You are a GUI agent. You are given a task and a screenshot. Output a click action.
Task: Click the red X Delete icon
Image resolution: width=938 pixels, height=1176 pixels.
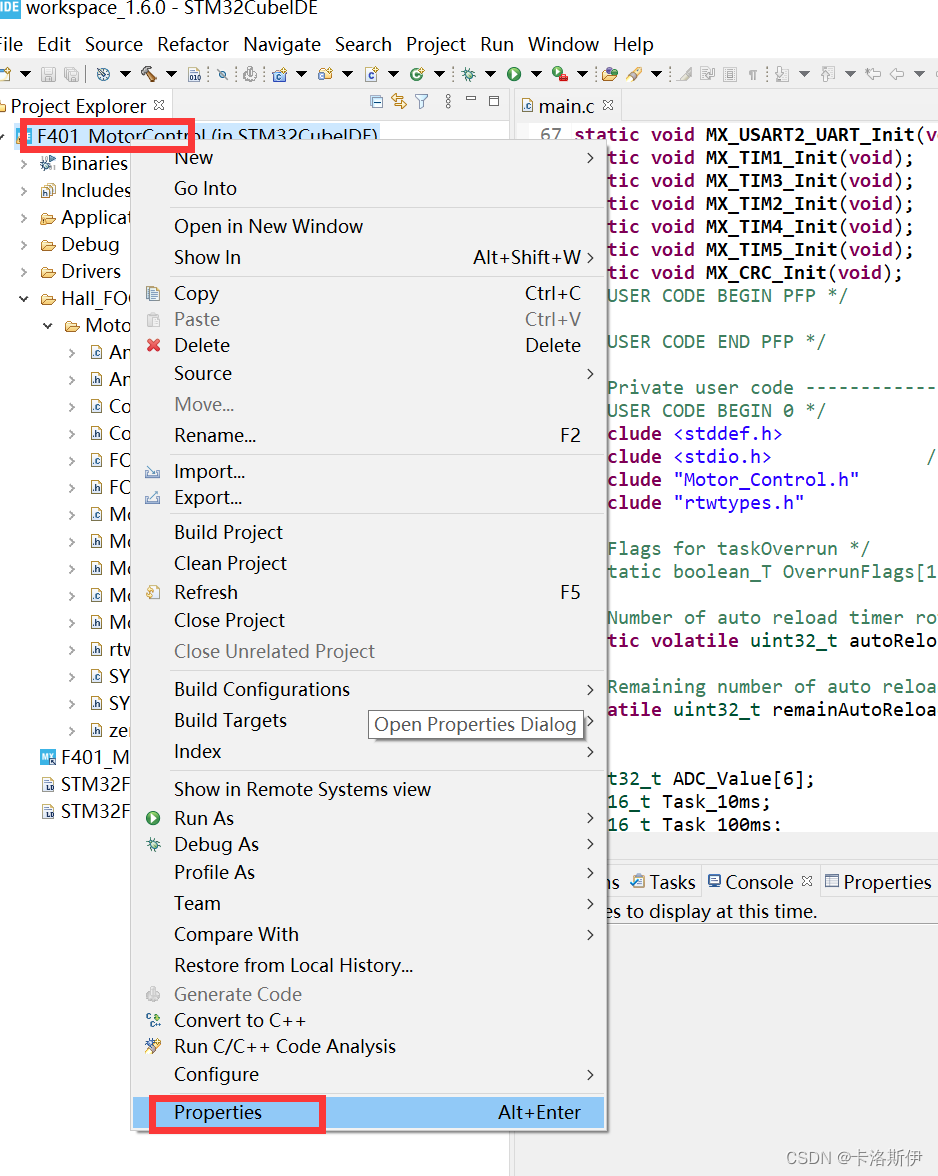[x=154, y=345]
